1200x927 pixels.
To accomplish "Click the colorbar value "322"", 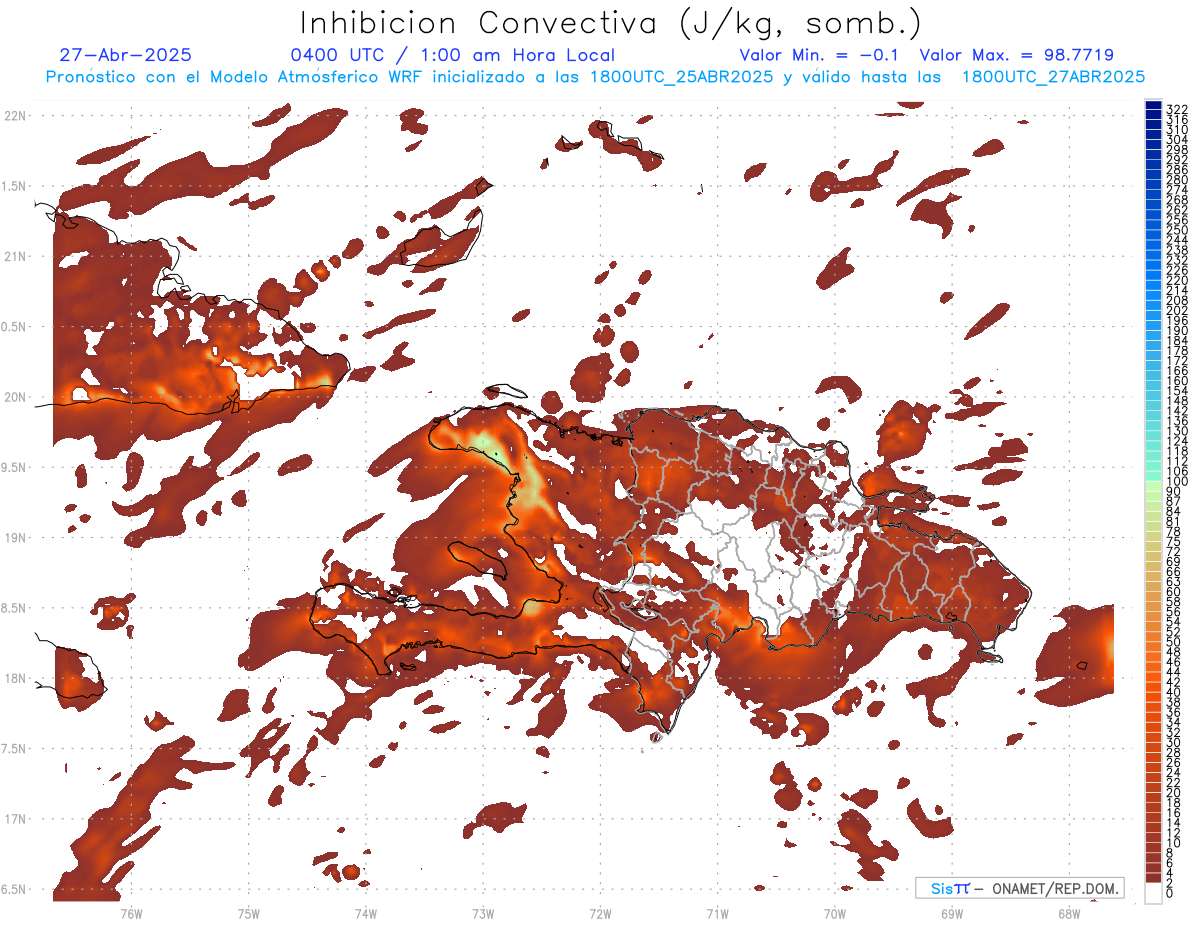I will [x=1177, y=108].
